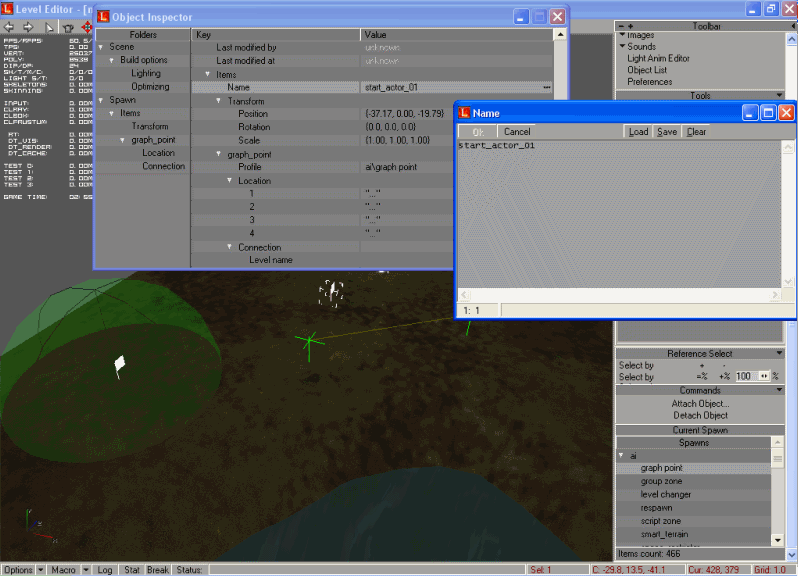Click Detach Object command

700,415
